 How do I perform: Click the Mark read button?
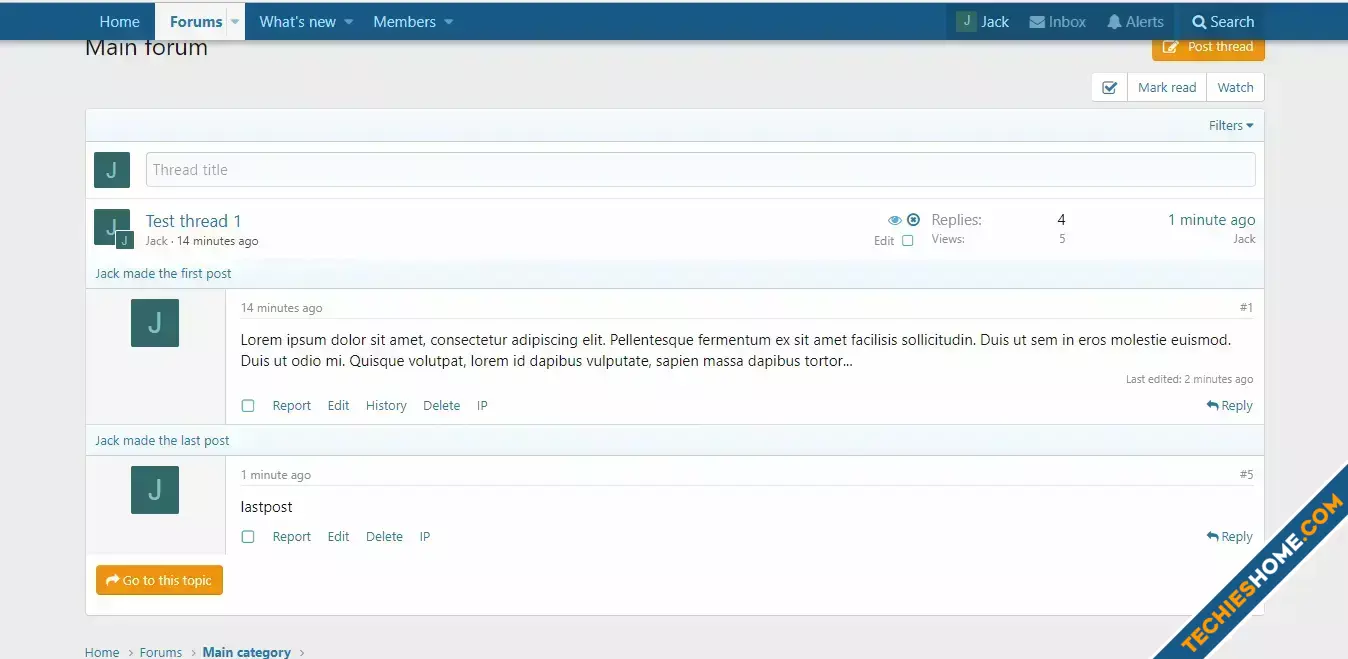click(x=1167, y=87)
